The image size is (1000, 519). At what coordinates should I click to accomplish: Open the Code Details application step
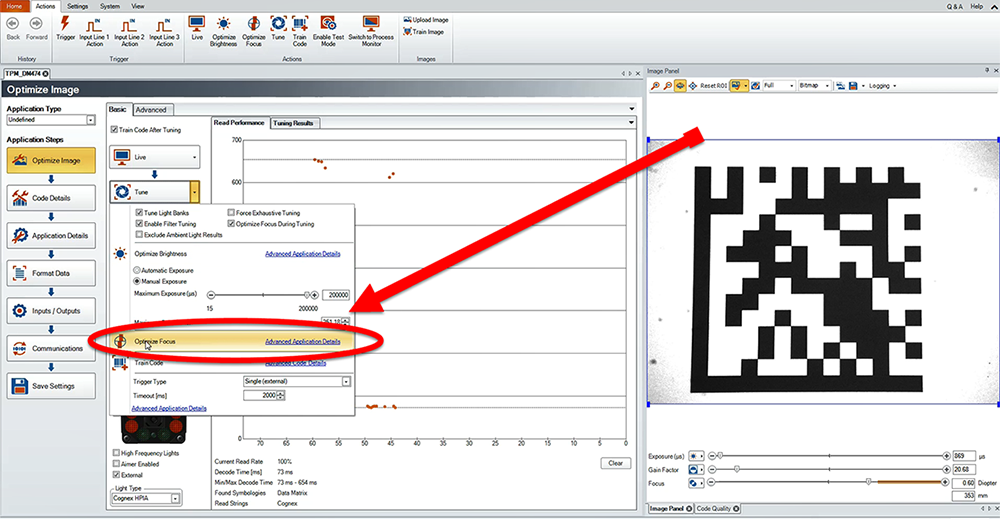[x=51, y=198]
